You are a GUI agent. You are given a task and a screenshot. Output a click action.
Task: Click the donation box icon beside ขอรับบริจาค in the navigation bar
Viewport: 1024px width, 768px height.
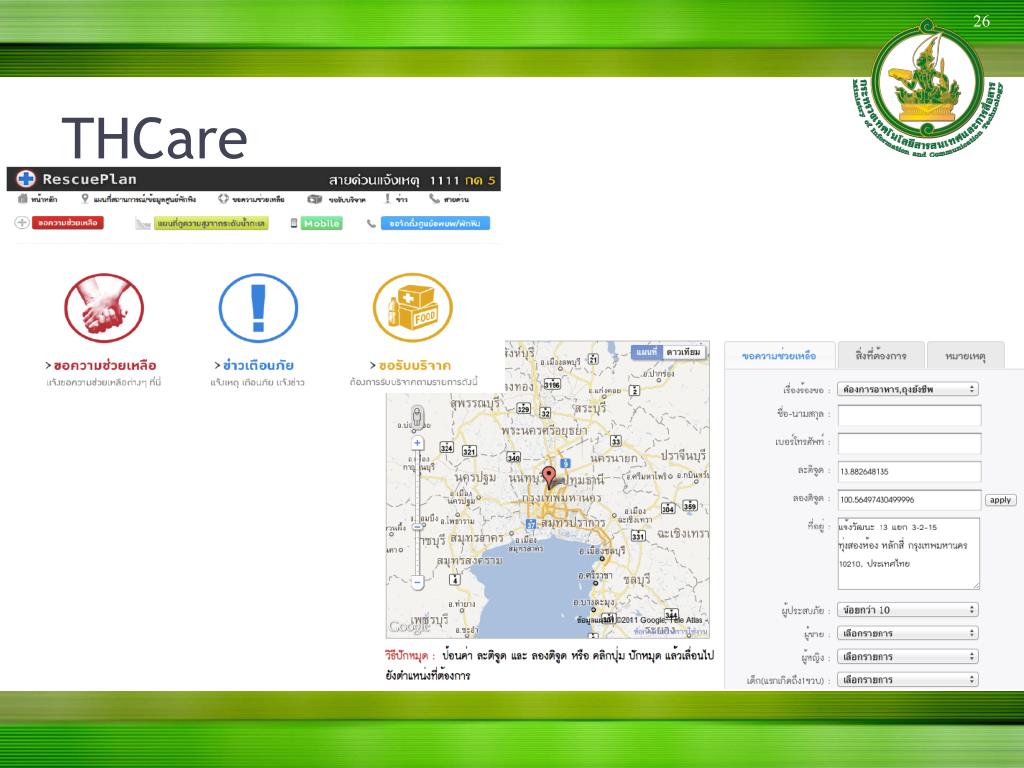(x=315, y=199)
